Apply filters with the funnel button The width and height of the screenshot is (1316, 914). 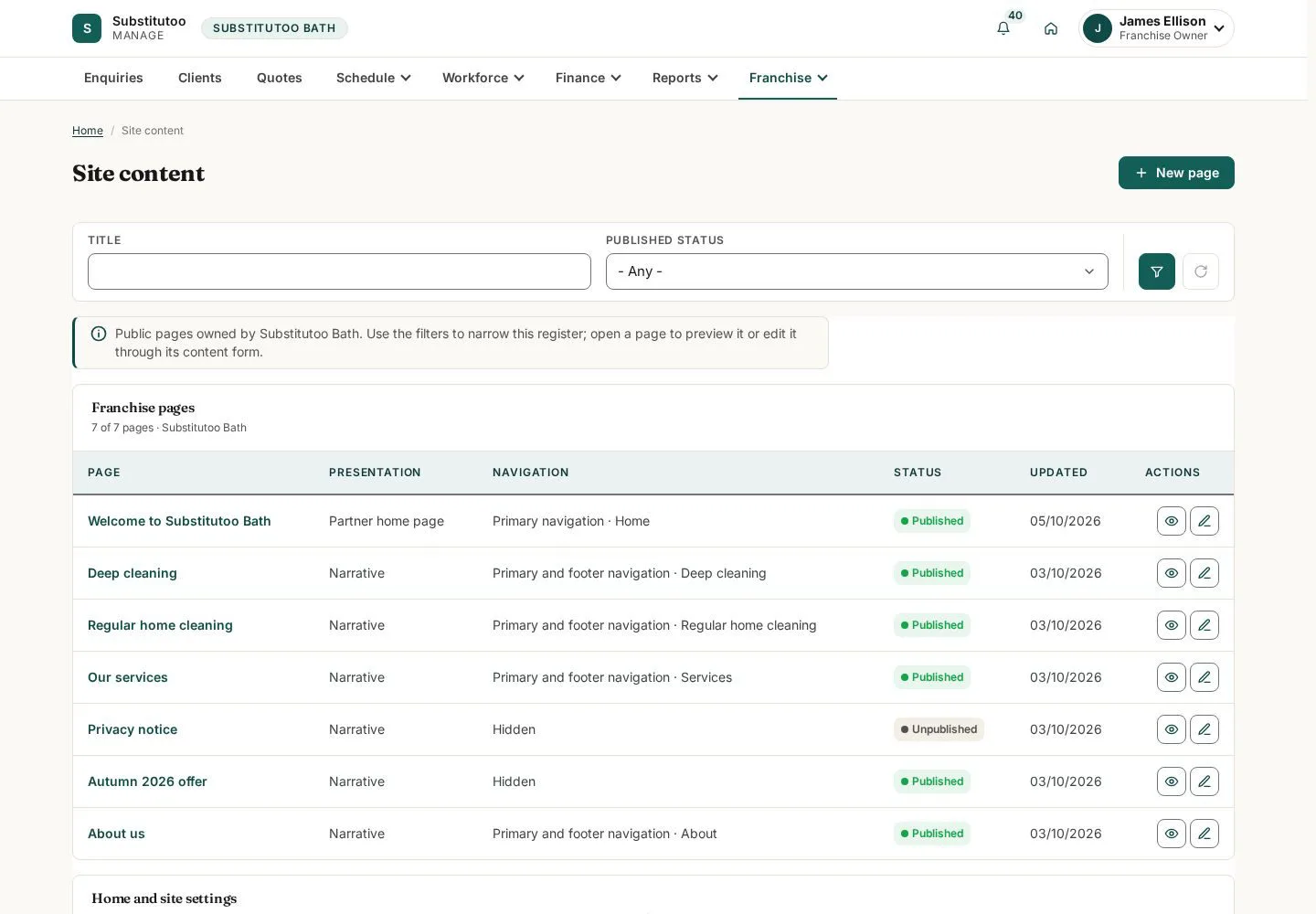(1157, 271)
